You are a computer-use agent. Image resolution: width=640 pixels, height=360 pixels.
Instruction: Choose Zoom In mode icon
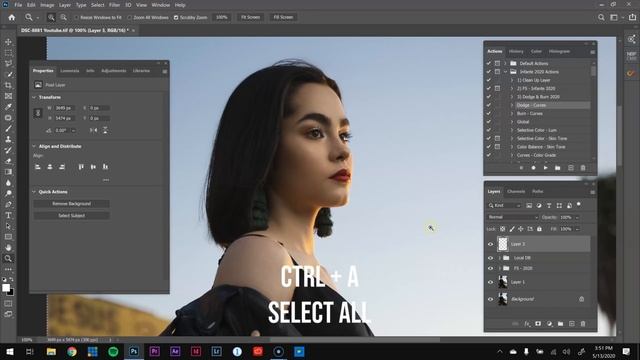(51, 18)
